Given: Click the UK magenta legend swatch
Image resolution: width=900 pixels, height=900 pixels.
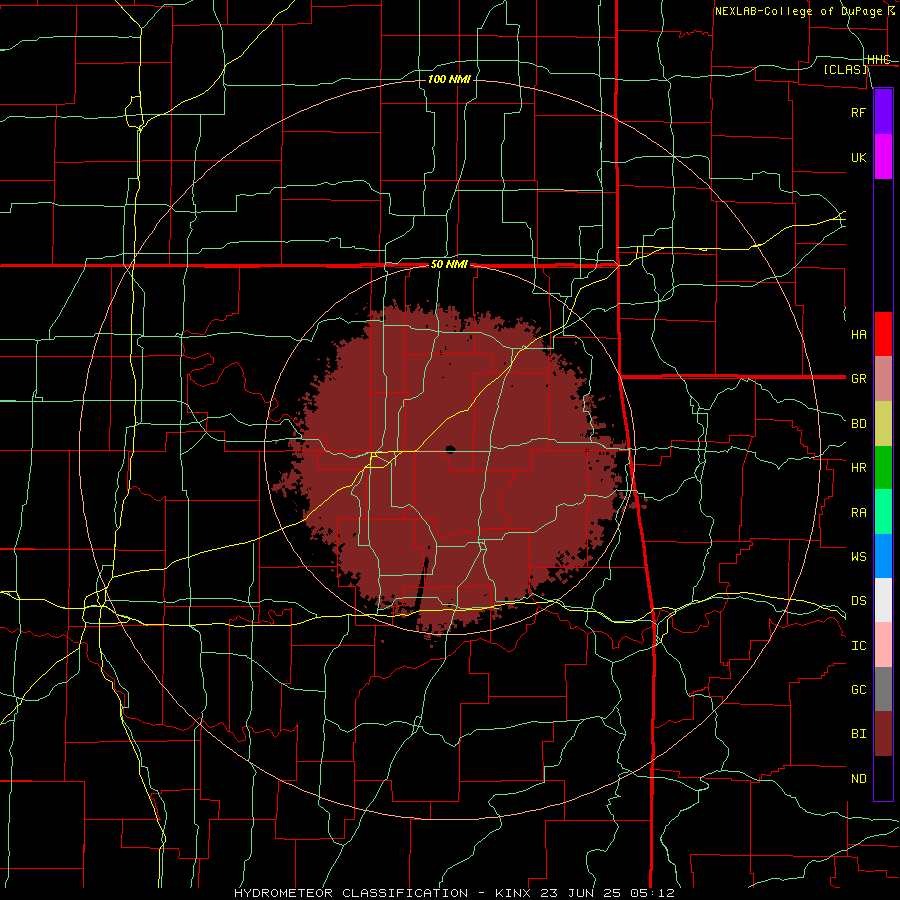Looking at the screenshot, I should pyautogui.click(x=883, y=157).
